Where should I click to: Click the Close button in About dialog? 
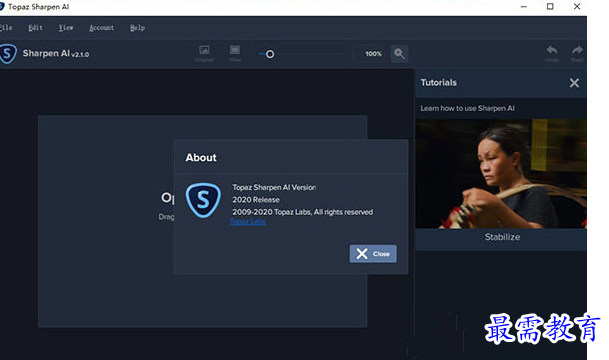pyautogui.click(x=373, y=254)
